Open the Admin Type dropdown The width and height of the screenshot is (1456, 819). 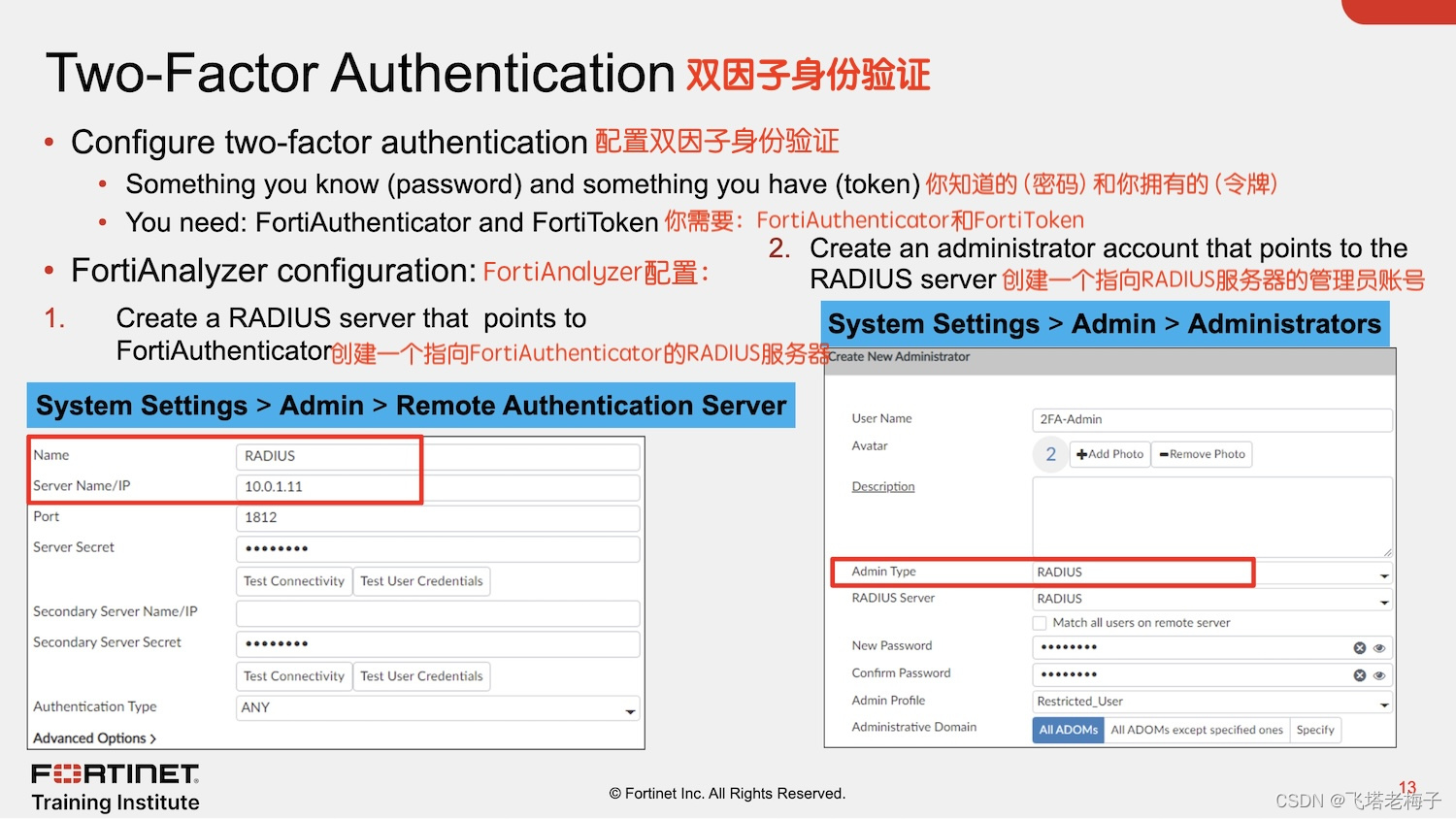point(1212,573)
